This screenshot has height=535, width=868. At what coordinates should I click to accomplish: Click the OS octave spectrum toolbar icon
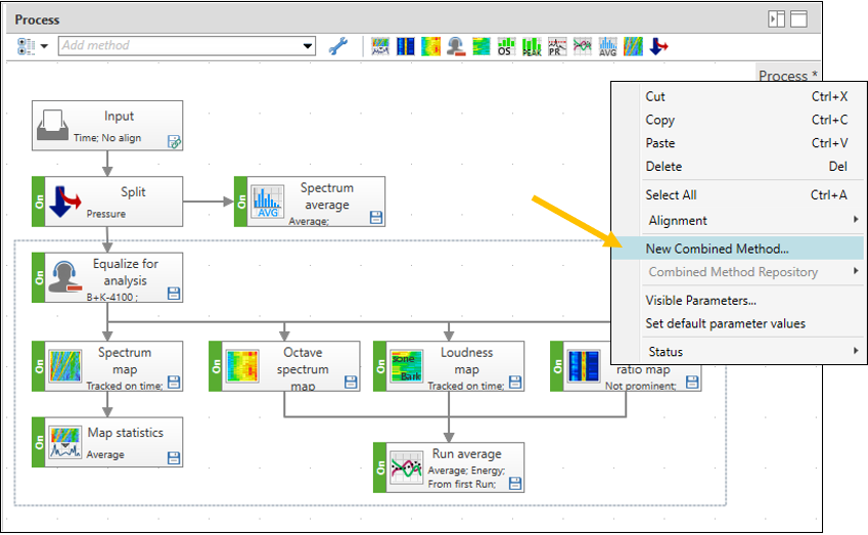507,46
